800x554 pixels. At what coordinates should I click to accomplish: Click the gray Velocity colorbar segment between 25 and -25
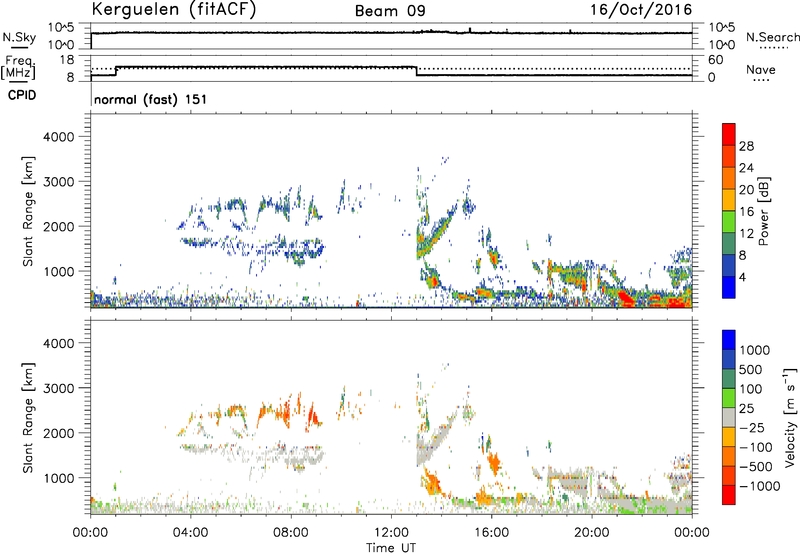tap(729, 417)
